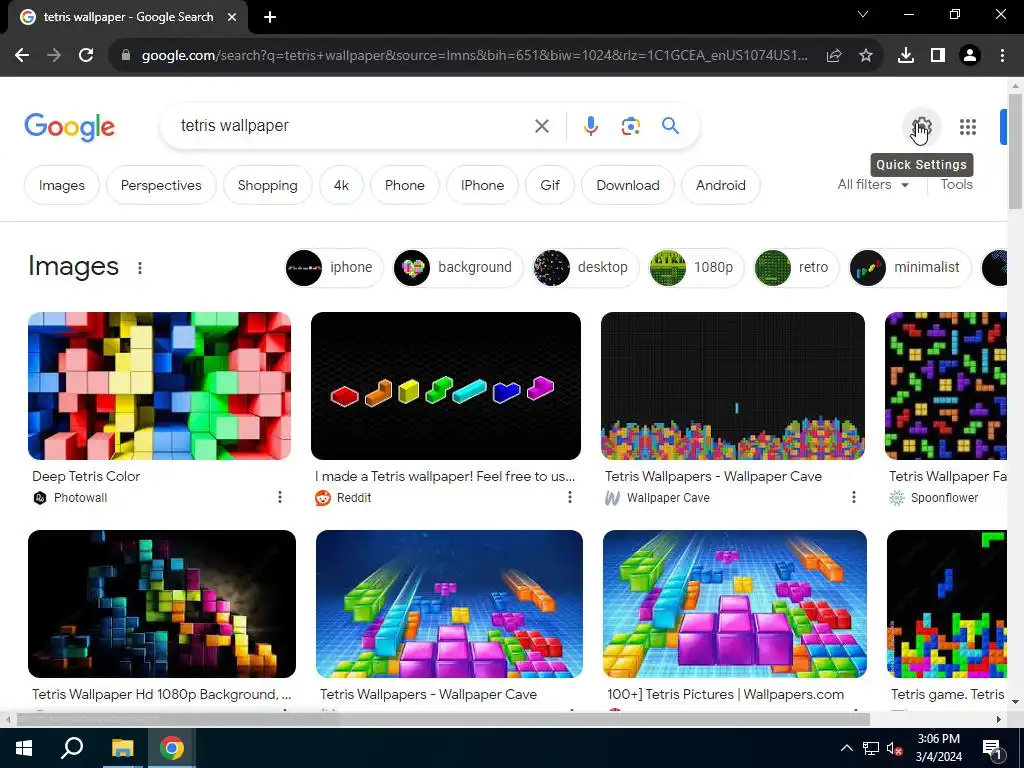The image size is (1024, 768).
Task: Open Deep Tetris Color thumbnail
Action: tap(159, 386)
